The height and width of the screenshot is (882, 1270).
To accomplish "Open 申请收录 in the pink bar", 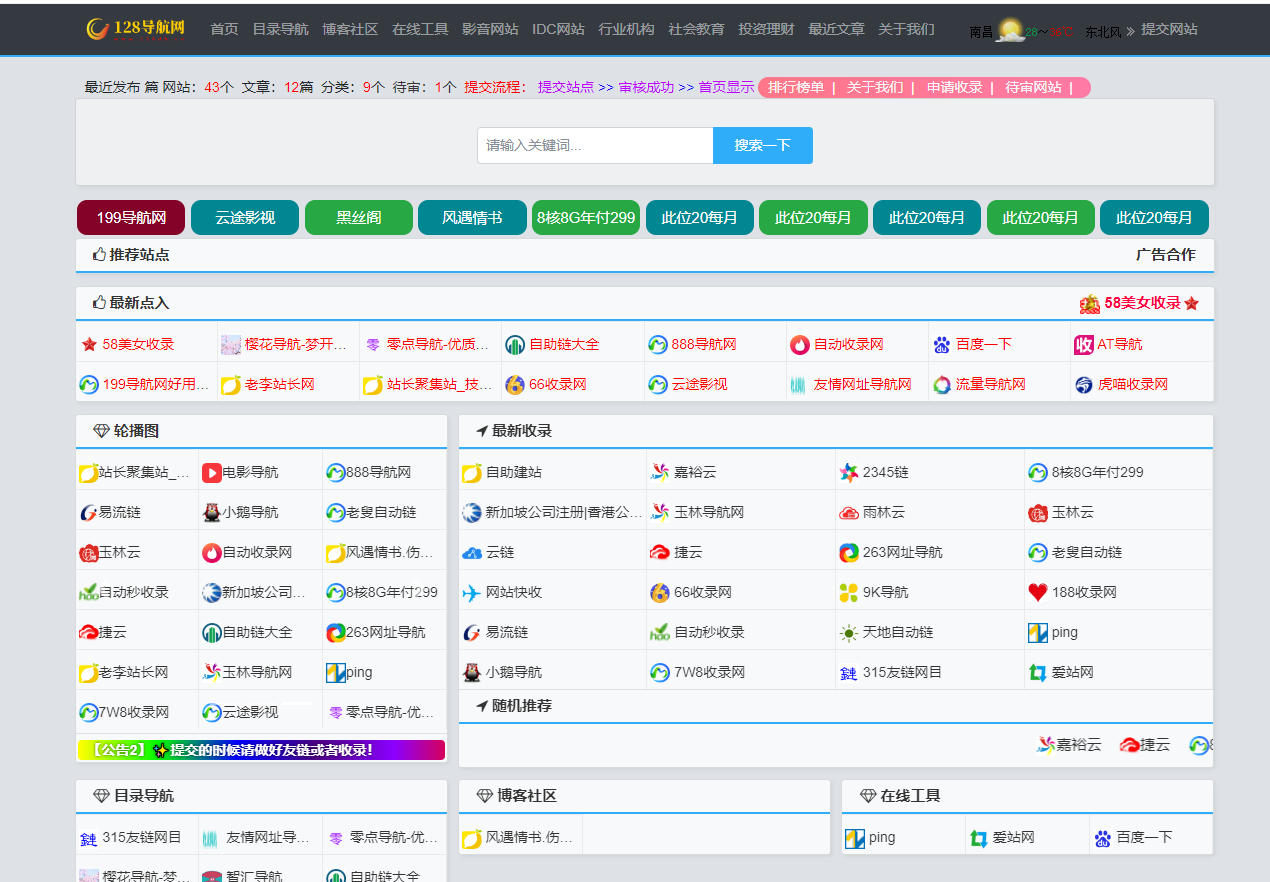I will tap(954, 87).
